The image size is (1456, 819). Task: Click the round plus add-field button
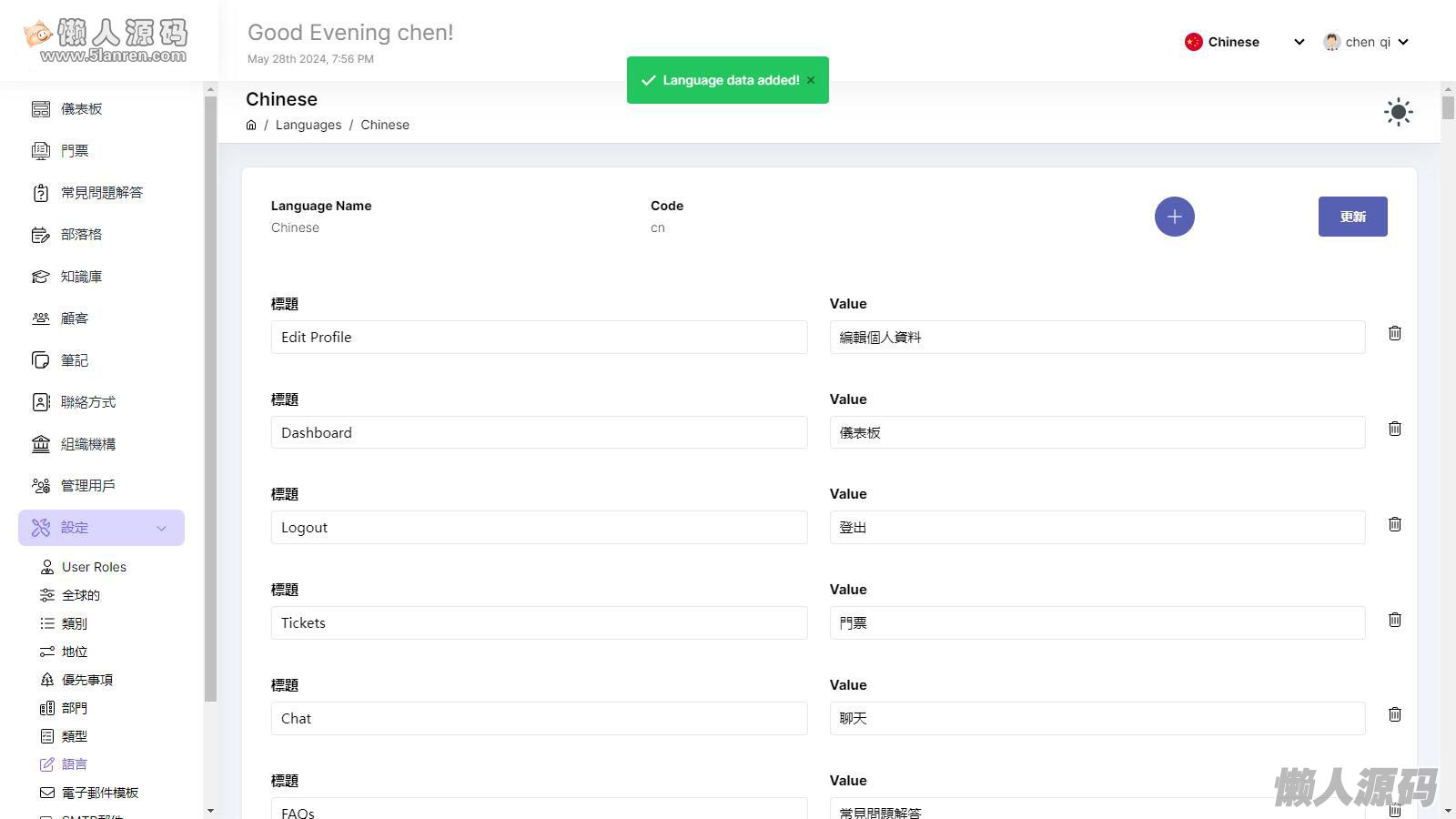(x=1174, y=217)
